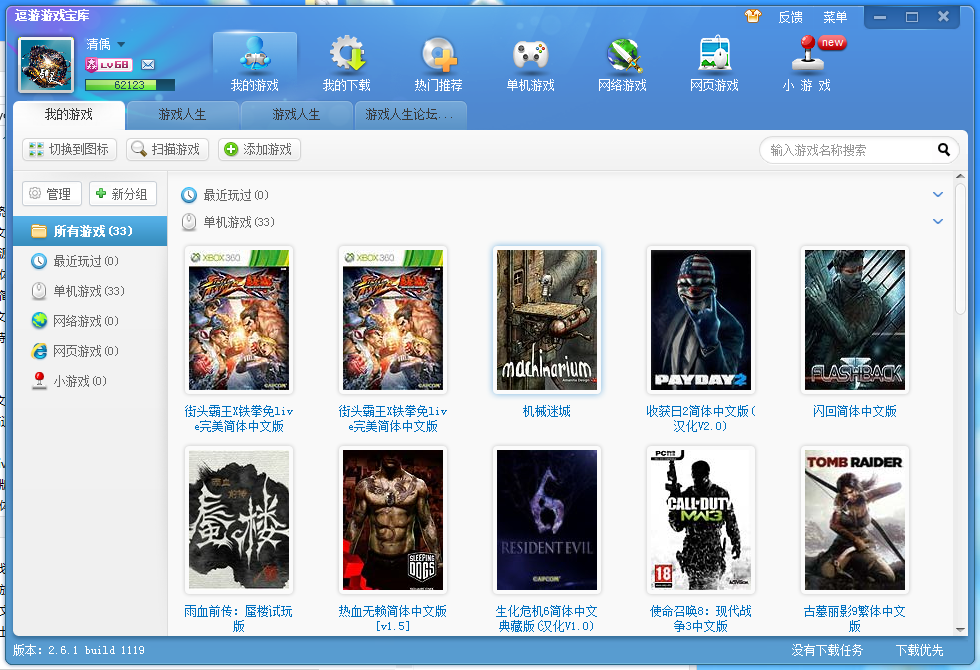The image size is (980, 670).
Task: Open the 生化危机6简体中文典藏版 title link
Action: pyautogui.click(x=547, y=619)
